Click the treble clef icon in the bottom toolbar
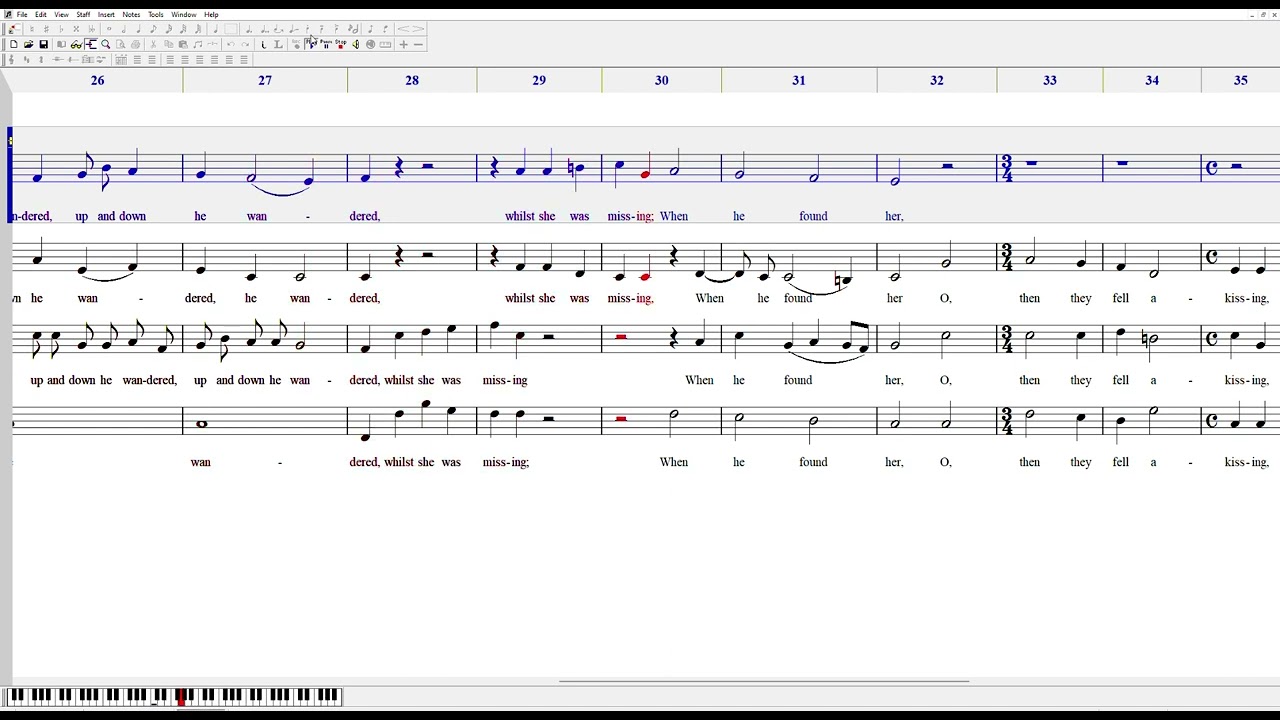The width and height of the screenshot is (1280, 720). pos(12,60)
